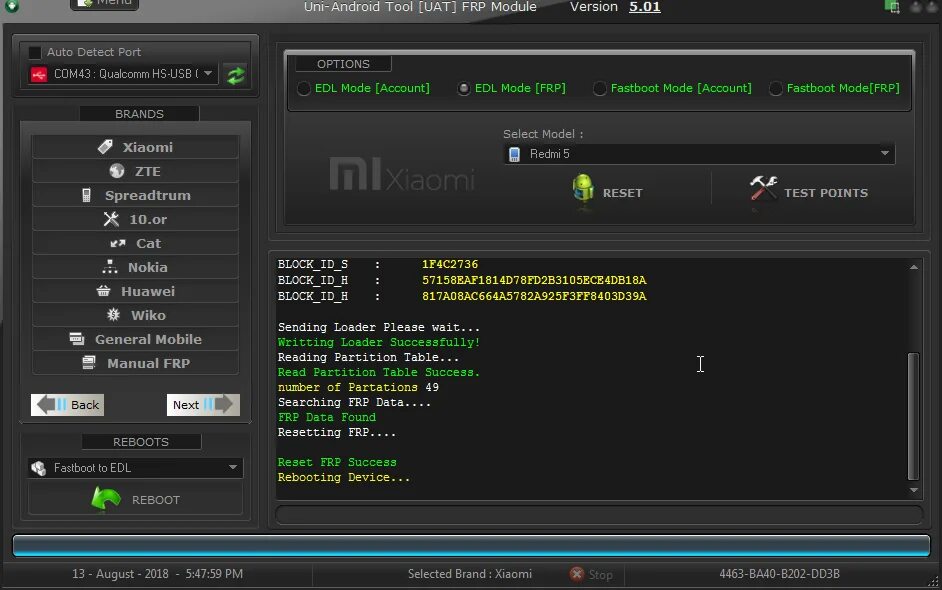Choose the Spreadtrum brand entry
This screenshot has height=590, width=942.
tap(135, 195)
